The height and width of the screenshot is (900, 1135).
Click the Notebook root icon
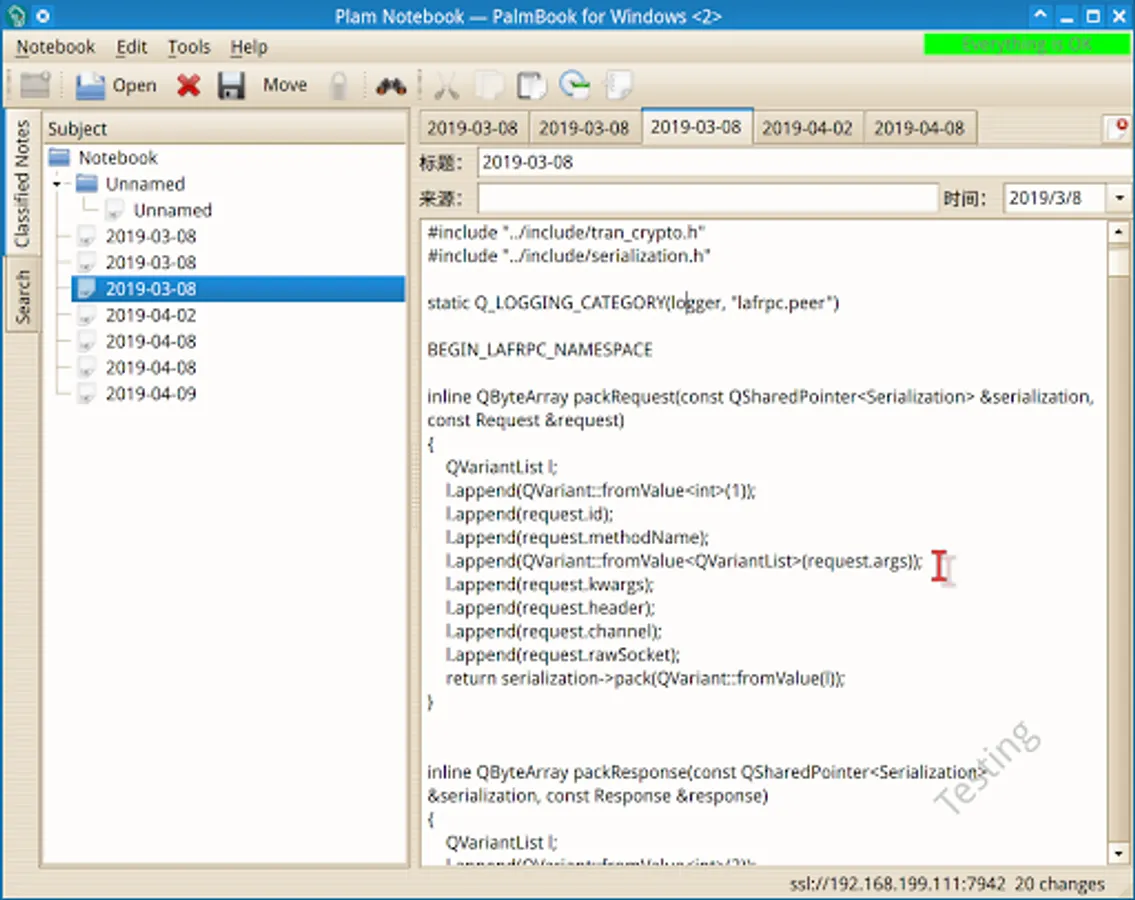coord(59,157)
